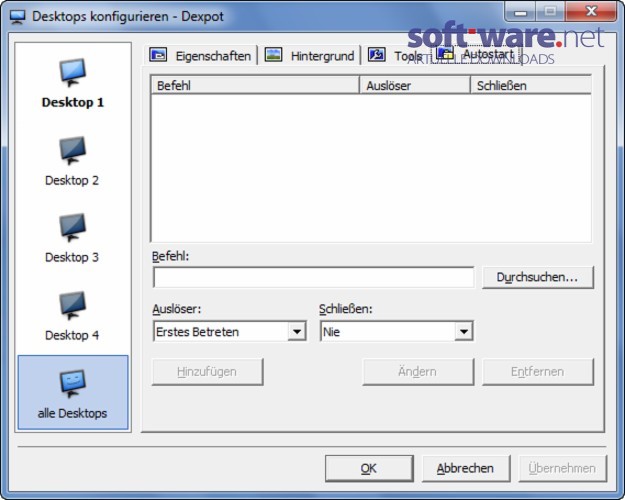Viewport: 625px width, 500px height.
Task: Sort by the Befehl column header
Action: tap(255, 85)
